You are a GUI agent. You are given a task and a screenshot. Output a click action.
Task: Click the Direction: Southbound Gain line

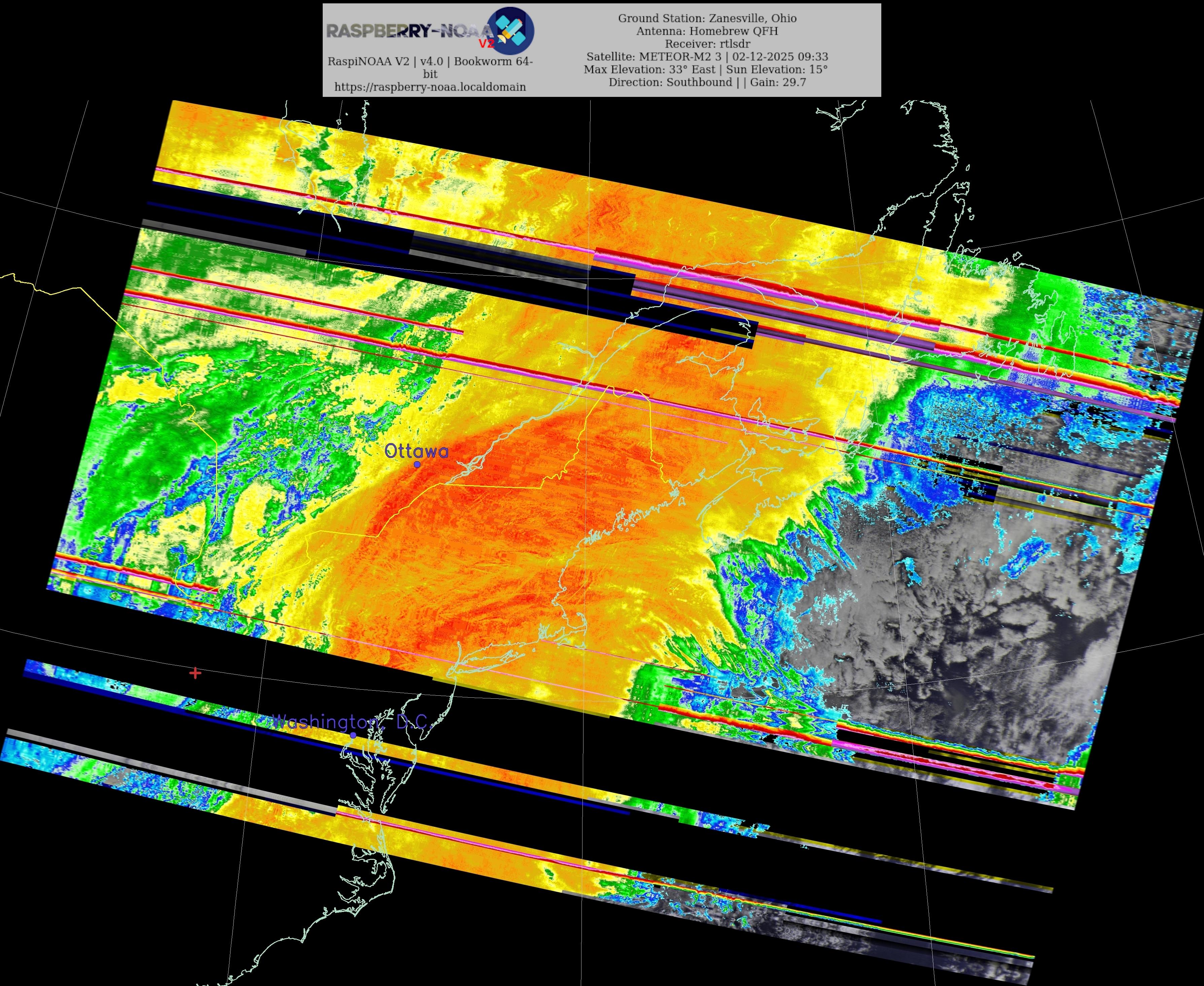pos(707,82)
